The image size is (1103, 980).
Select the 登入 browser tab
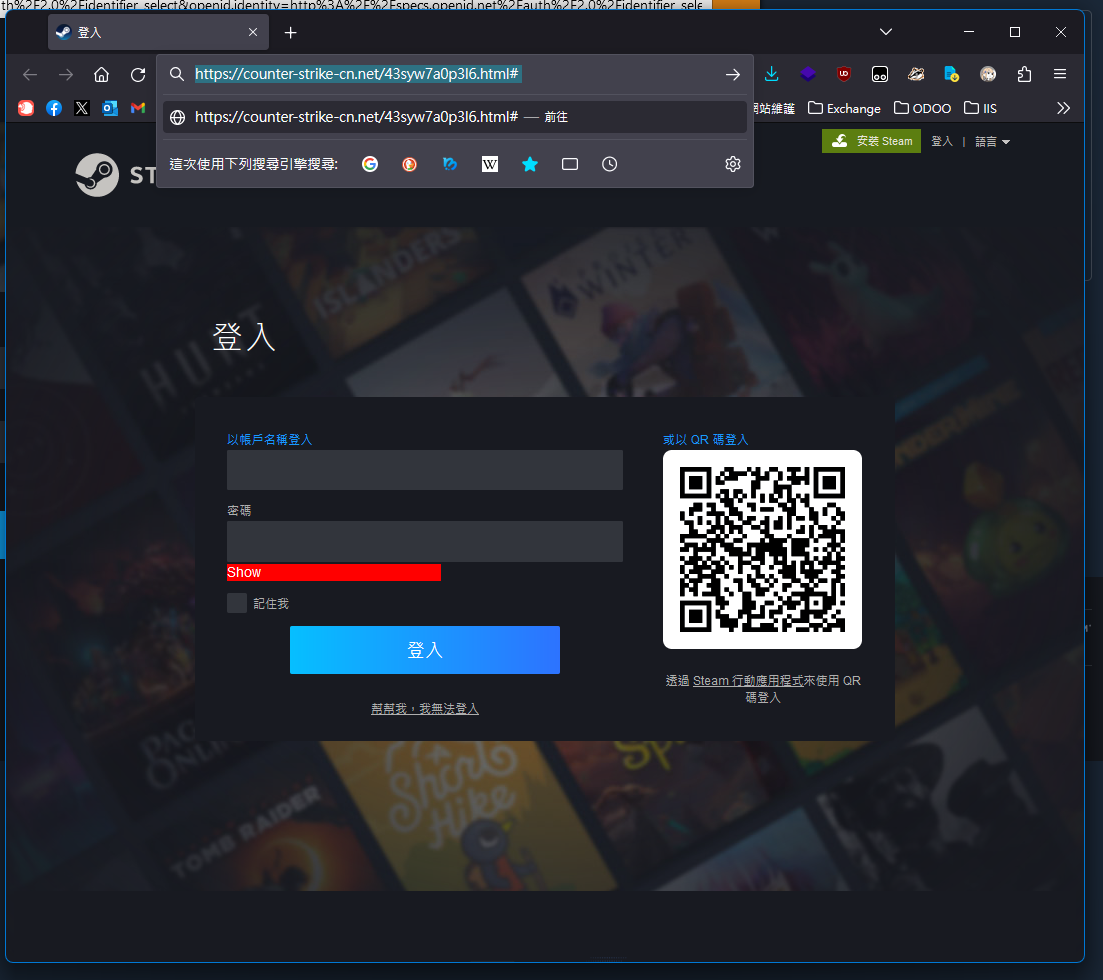(158, 32)
